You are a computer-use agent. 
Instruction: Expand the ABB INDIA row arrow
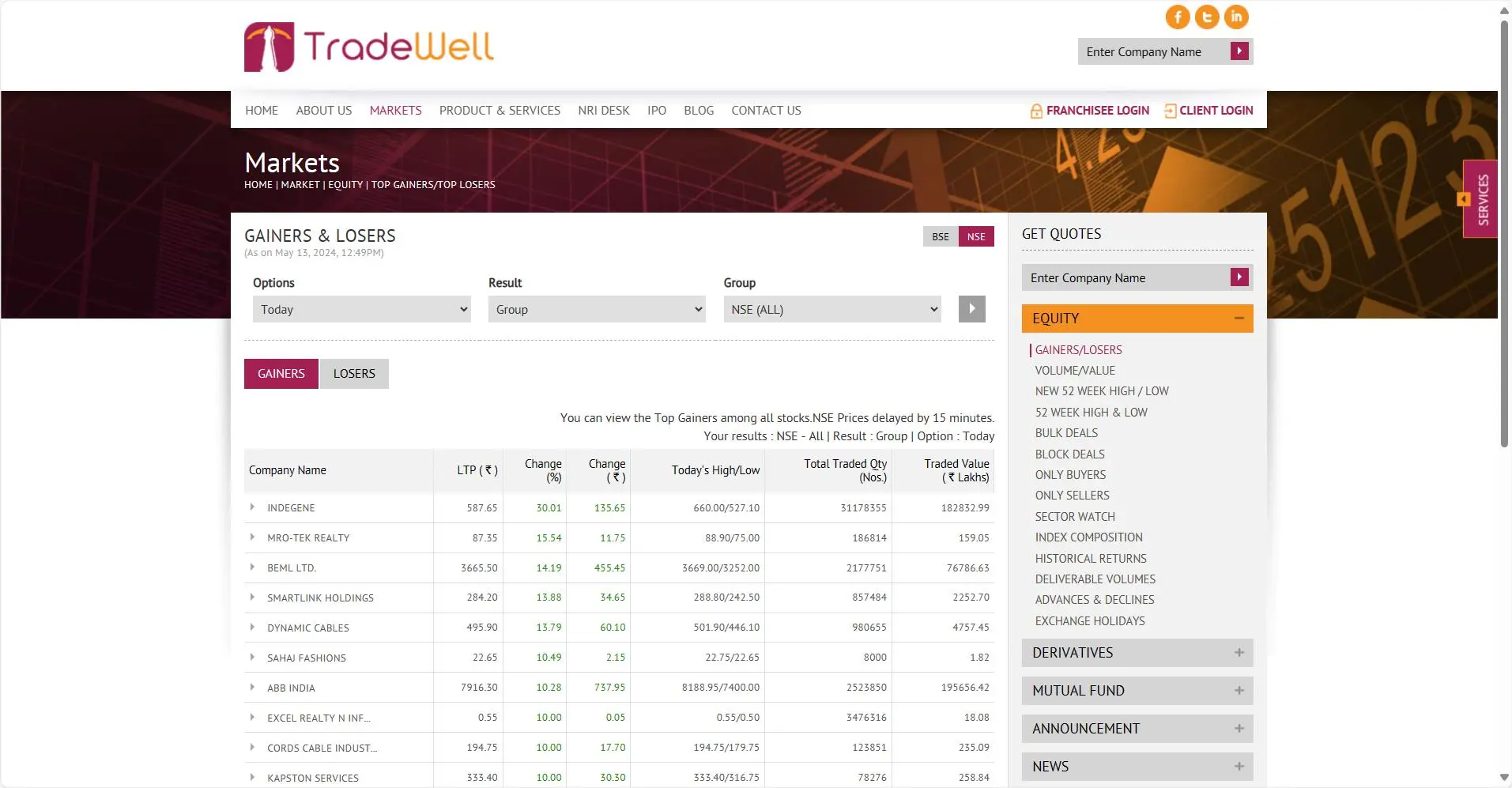coord(252,688)
